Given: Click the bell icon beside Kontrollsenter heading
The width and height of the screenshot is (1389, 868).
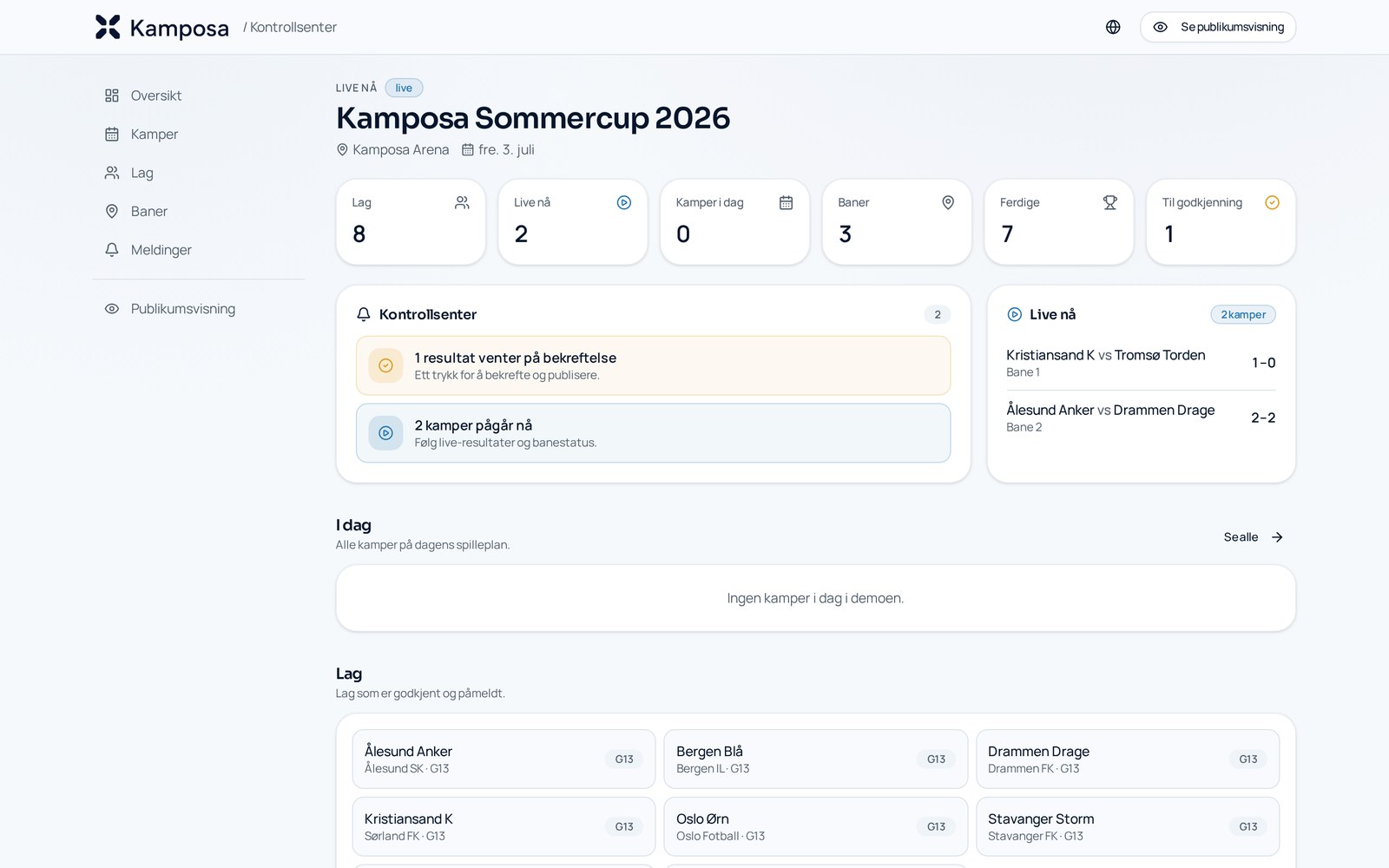Looking at the screenshot, I should [x=364, y=314].
